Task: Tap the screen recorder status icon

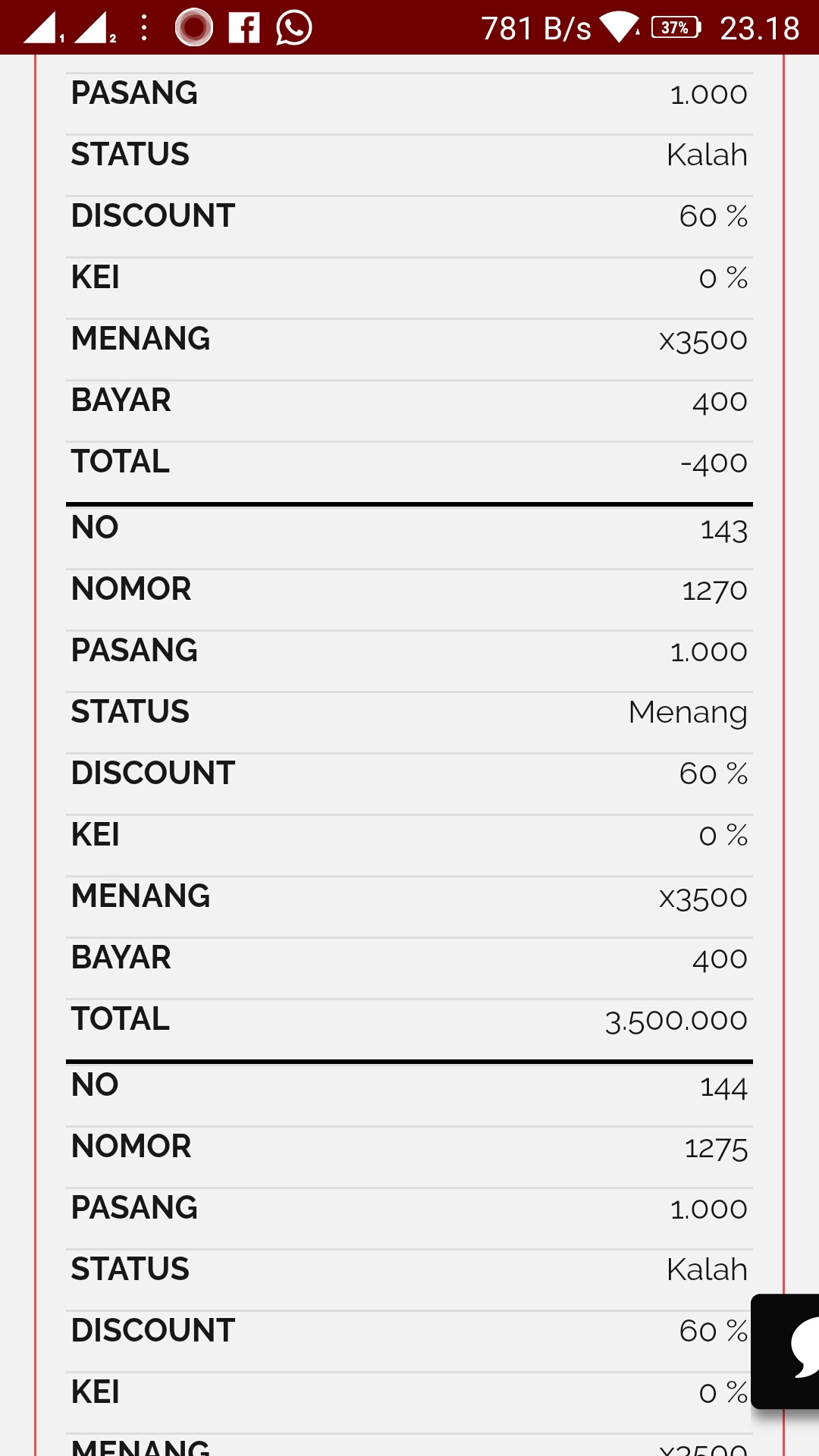Action: pyautogui.click(x=194, y=28)
